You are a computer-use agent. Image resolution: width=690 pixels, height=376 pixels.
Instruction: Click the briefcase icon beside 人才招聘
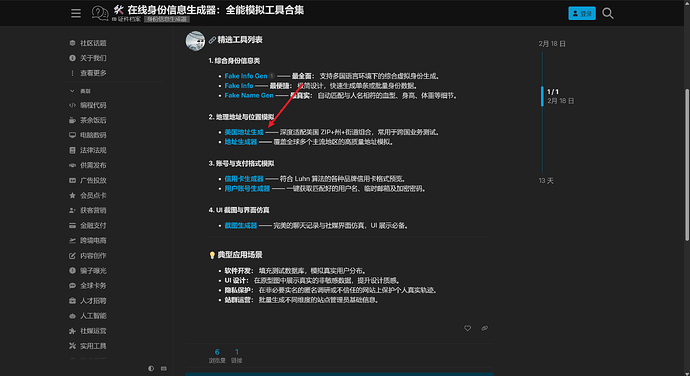point(72,301)
